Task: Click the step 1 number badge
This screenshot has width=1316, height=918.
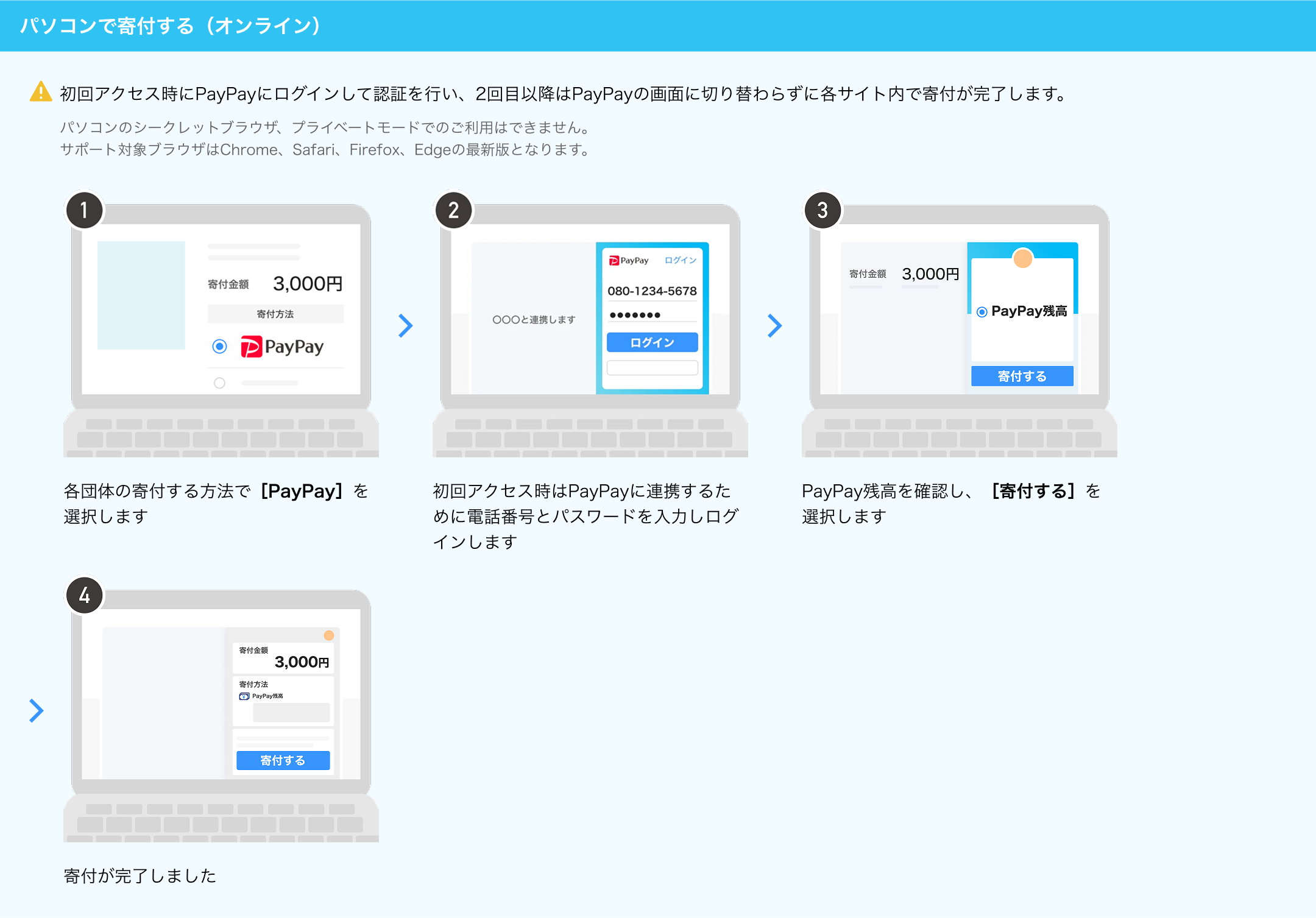Action: click(85, 210)
